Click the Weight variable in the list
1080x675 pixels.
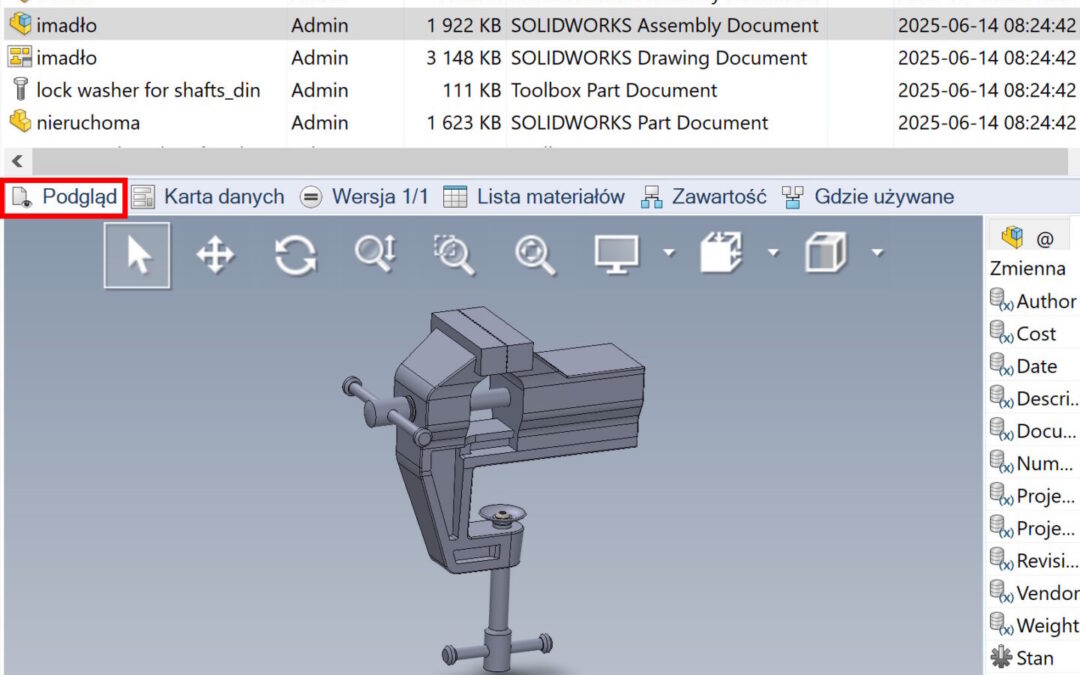(1045, 625)
